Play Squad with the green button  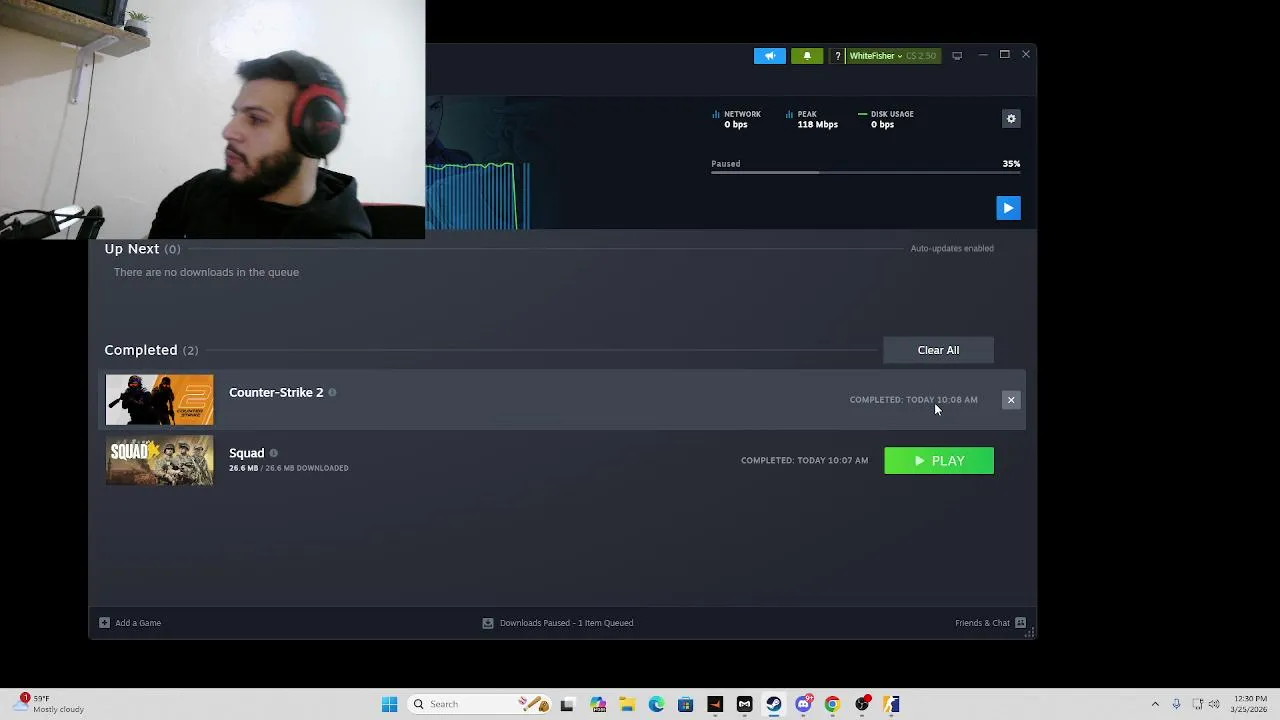tap(939, 461)
